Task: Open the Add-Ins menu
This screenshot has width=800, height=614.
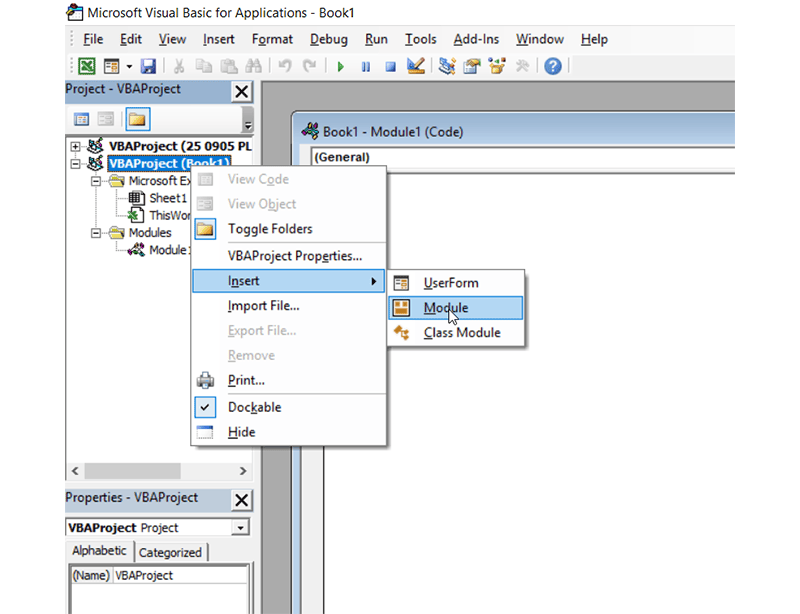Action: click(x=476, y=39)
